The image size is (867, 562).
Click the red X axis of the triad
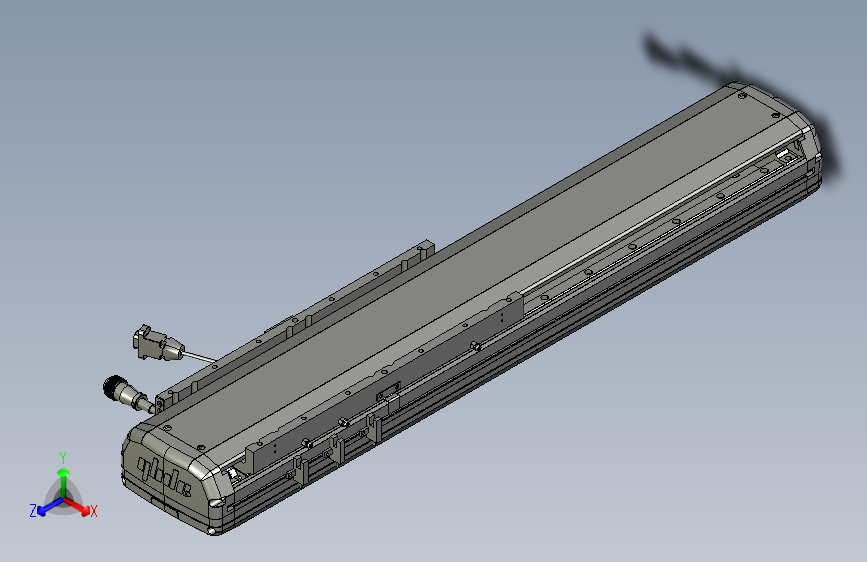pyautogui.click(x=77, y=506)
